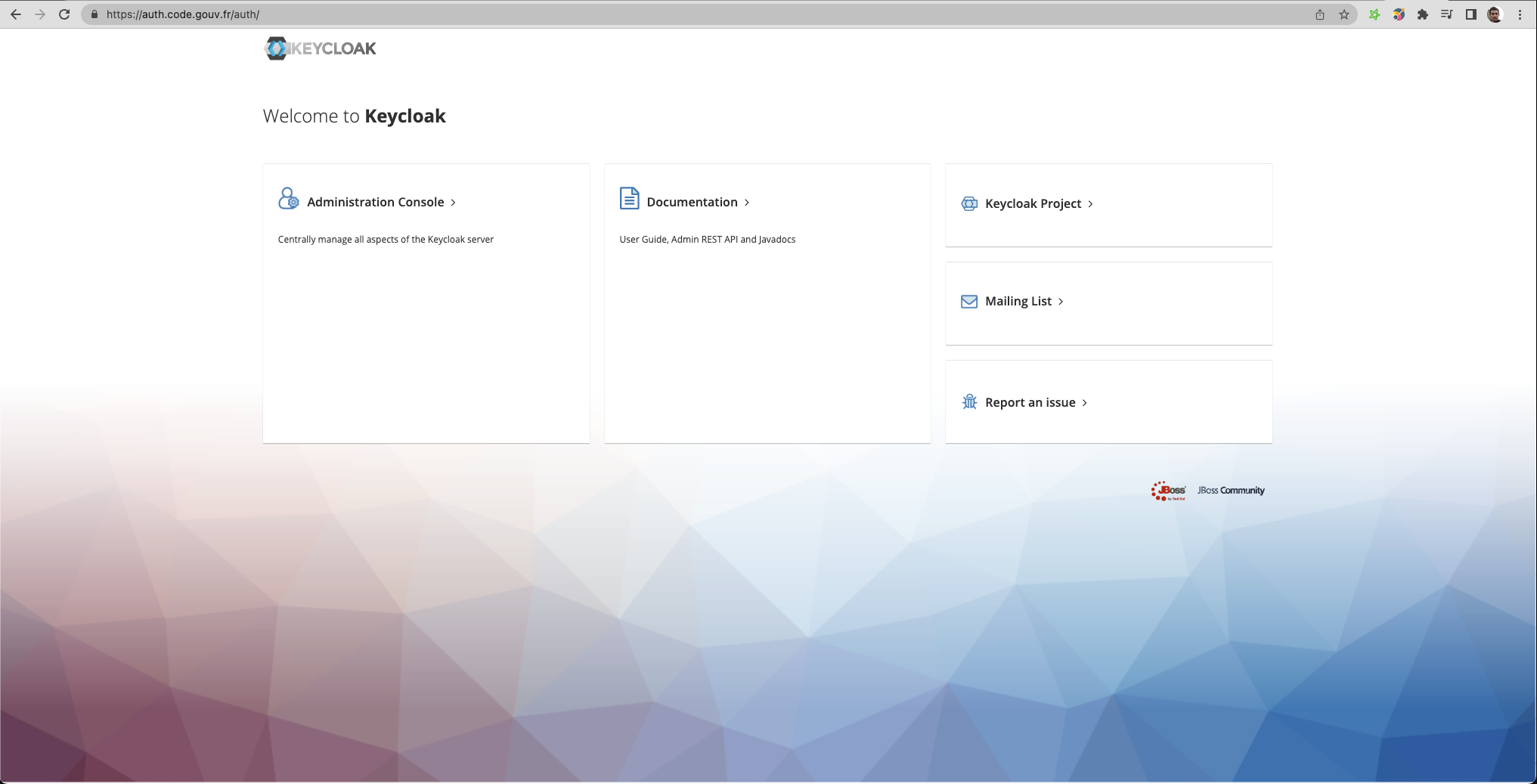Open the Mailing List link
This screenshot has width=1537, height=784.
[1018, 301]
